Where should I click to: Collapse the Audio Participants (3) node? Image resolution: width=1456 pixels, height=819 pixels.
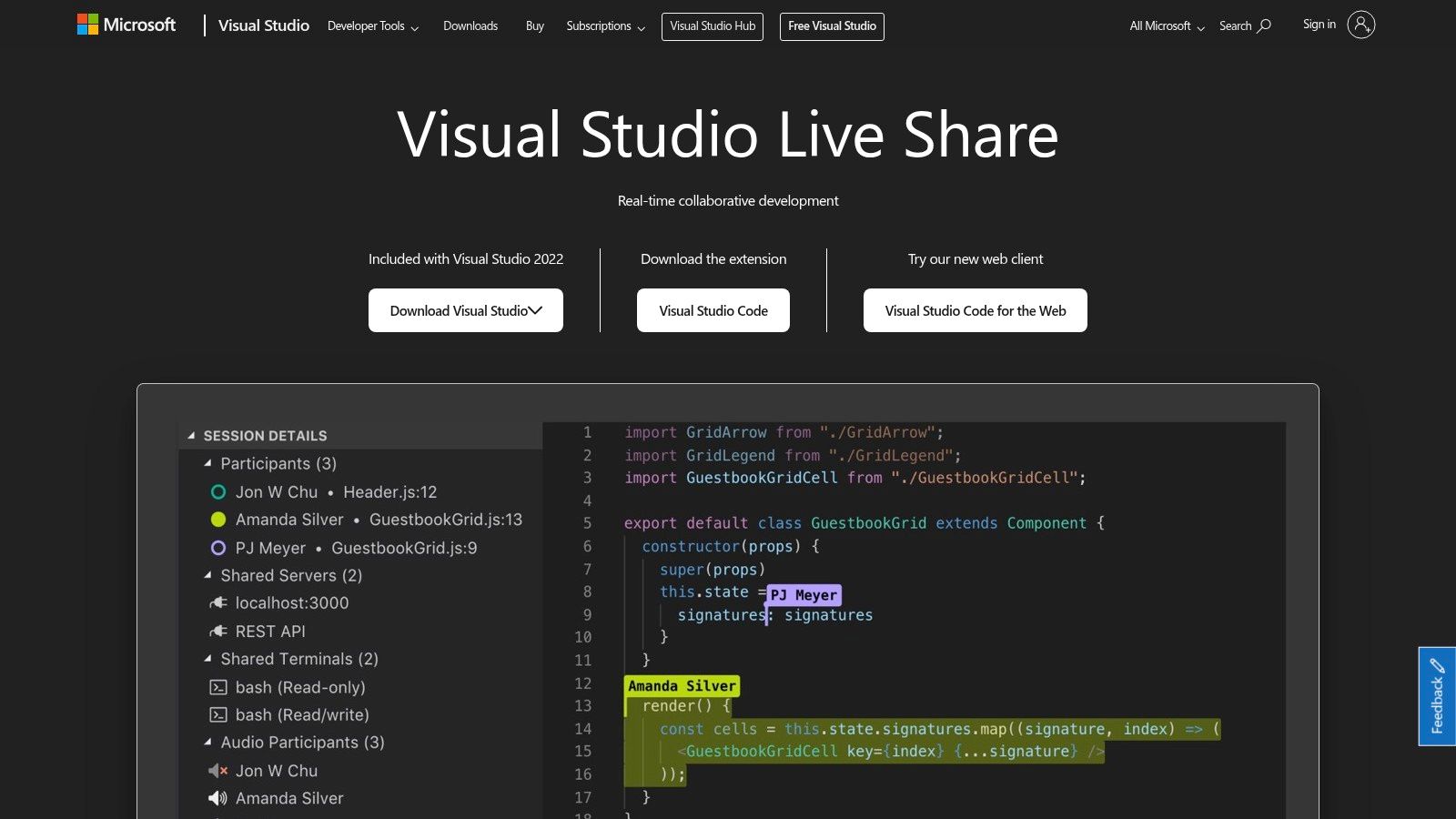pos(207,743)
